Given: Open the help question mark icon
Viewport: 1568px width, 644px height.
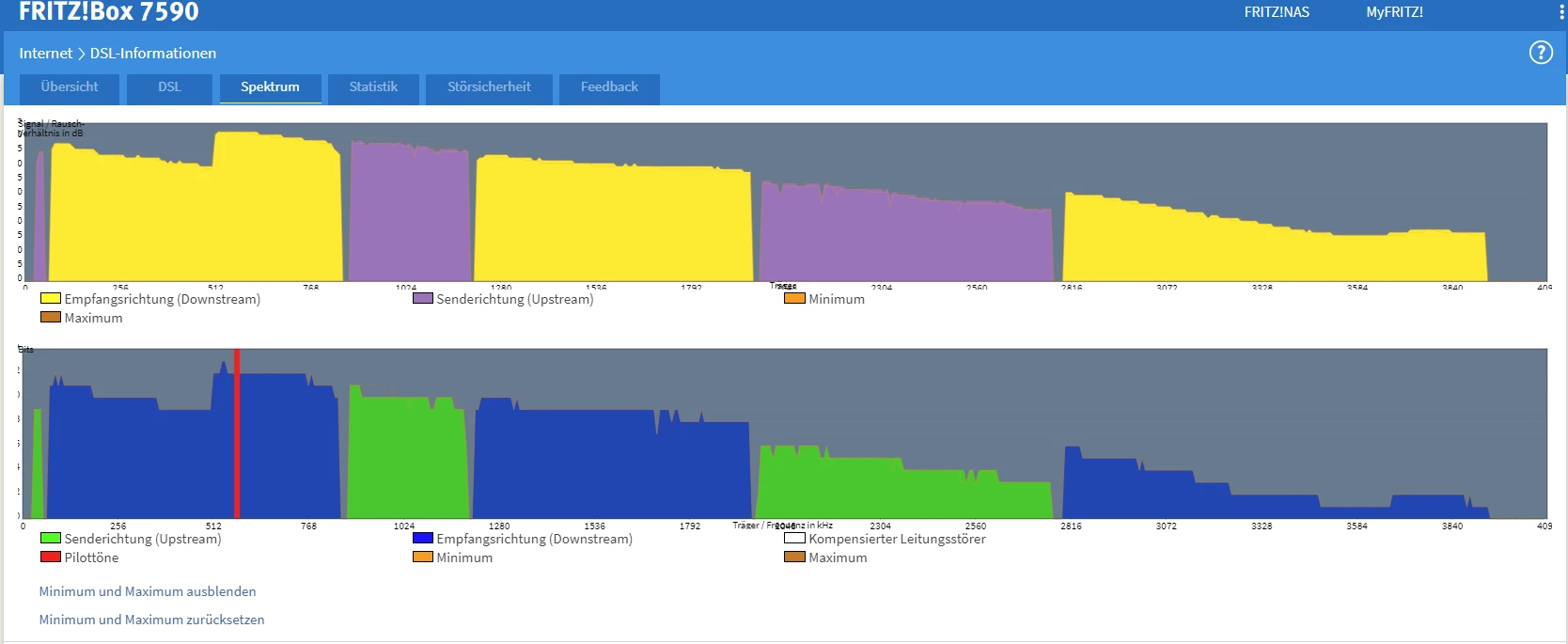Looking at the screenshot, I should click(x=1541, y=53).
